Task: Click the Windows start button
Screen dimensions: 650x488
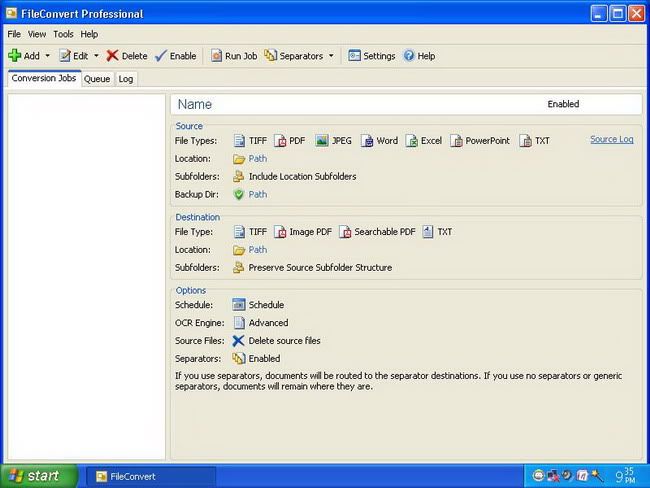Action: click(x=39, y=476)
